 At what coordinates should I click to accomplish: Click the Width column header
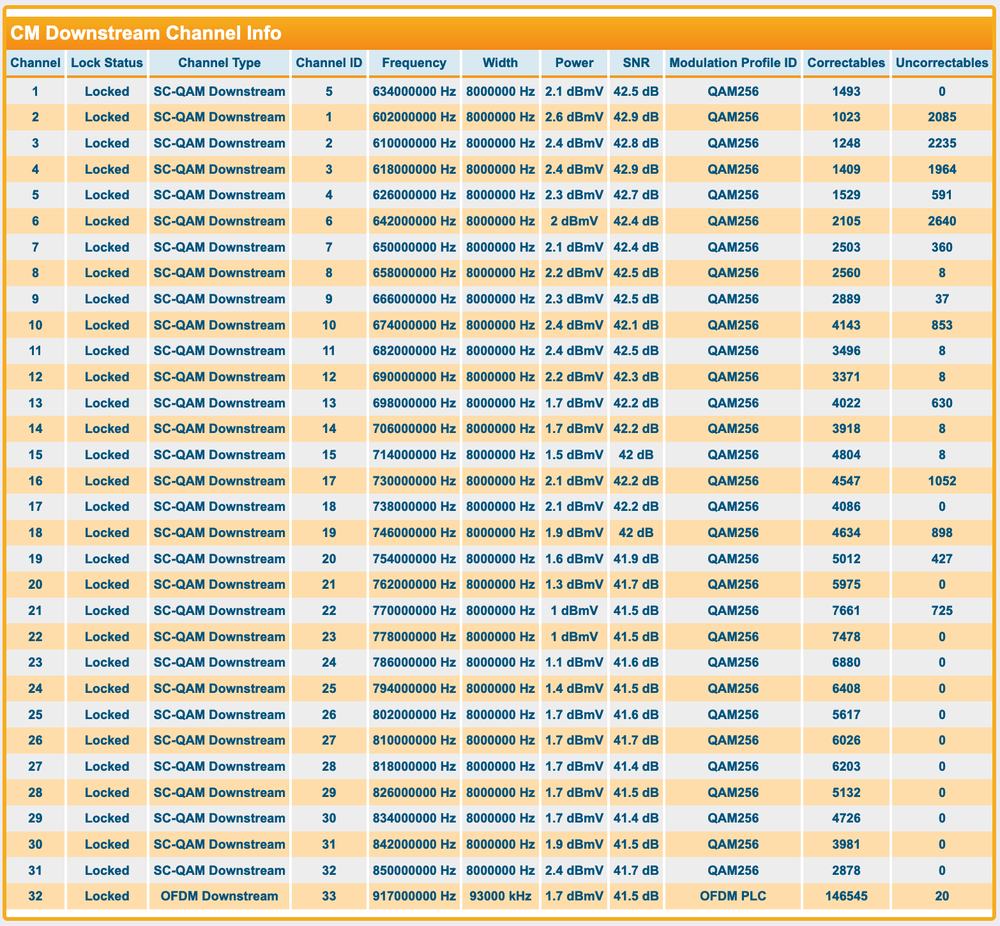point(500,62)
